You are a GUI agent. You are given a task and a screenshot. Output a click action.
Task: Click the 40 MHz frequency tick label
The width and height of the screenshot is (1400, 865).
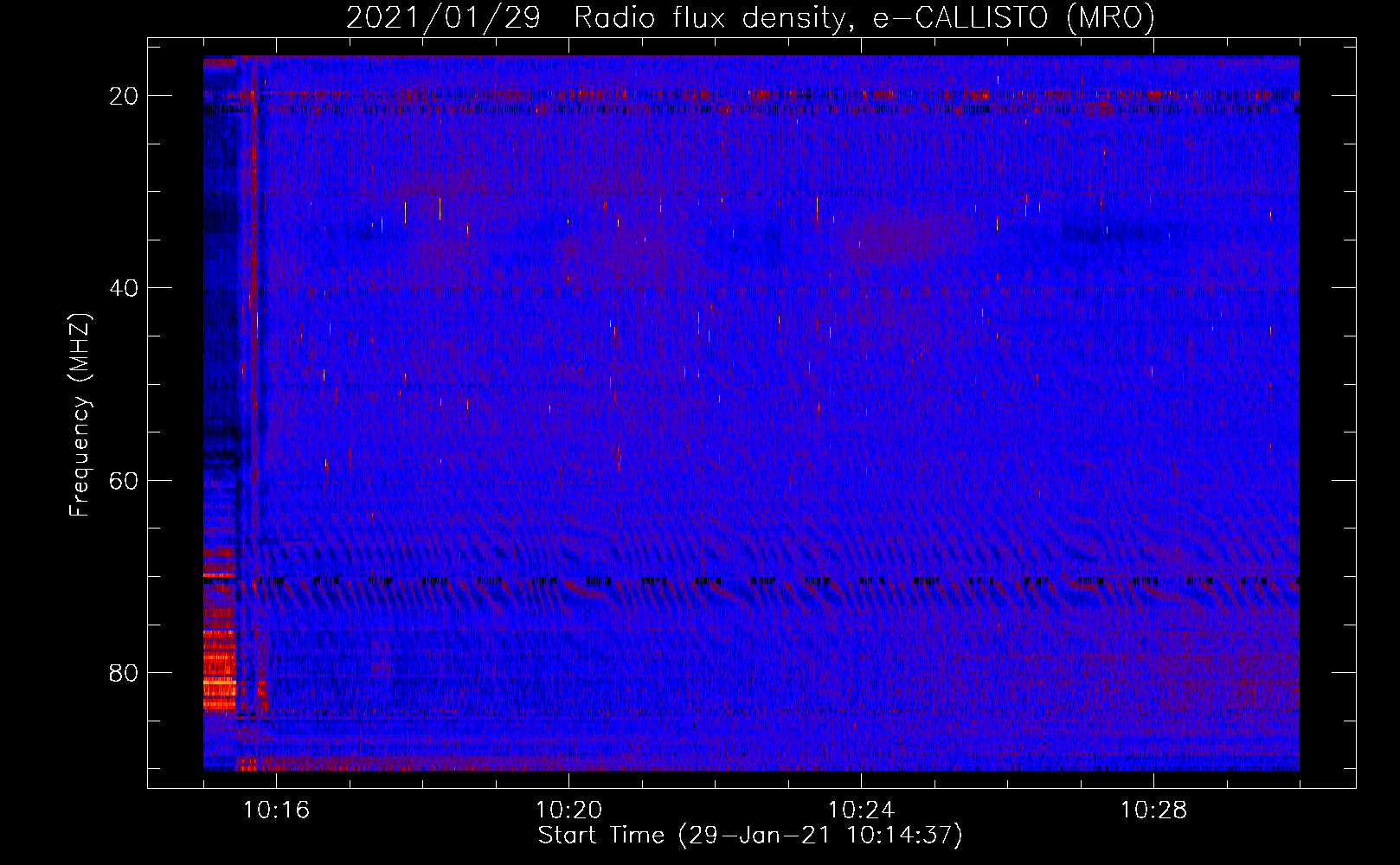coord(124,288)
